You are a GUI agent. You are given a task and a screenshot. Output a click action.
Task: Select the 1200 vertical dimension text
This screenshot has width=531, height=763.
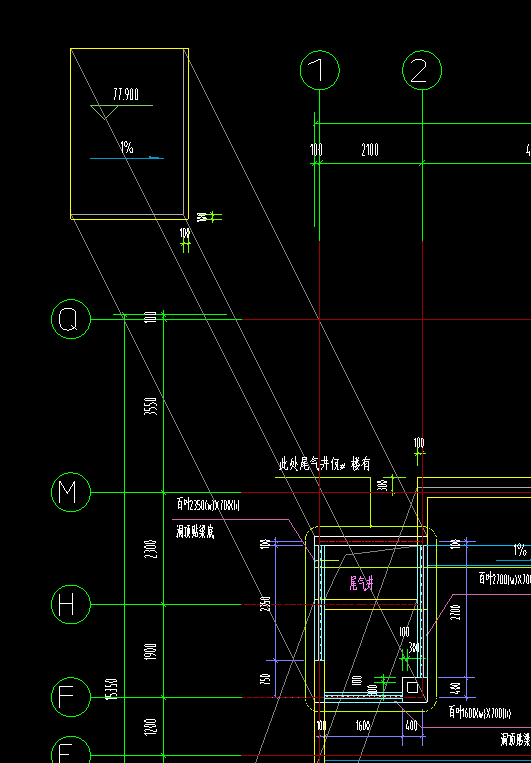[151, 727]
